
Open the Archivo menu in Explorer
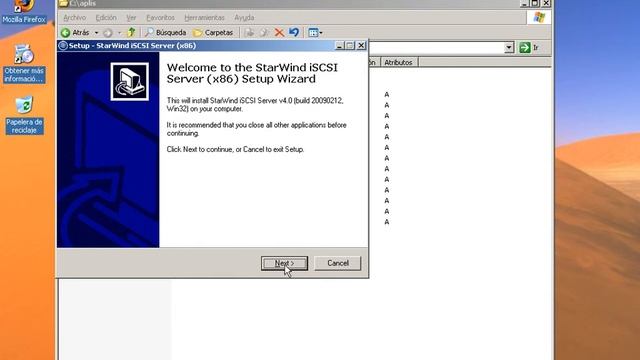coord(75,18)
